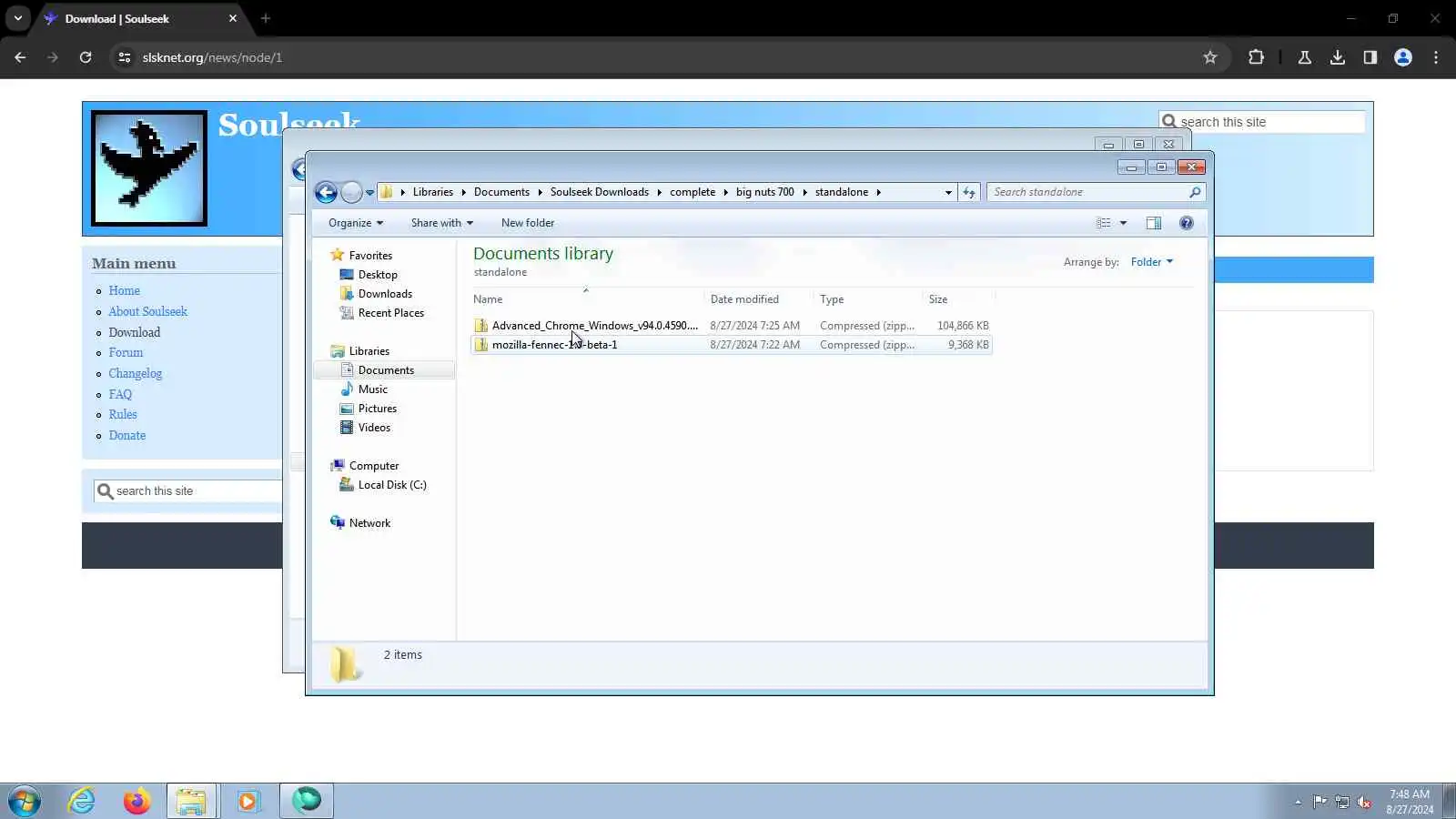The height and width of the screenshot is (819, 1456).
Task: Click the Explorer Forward arrow button
Action: click(x=351, y=192)
